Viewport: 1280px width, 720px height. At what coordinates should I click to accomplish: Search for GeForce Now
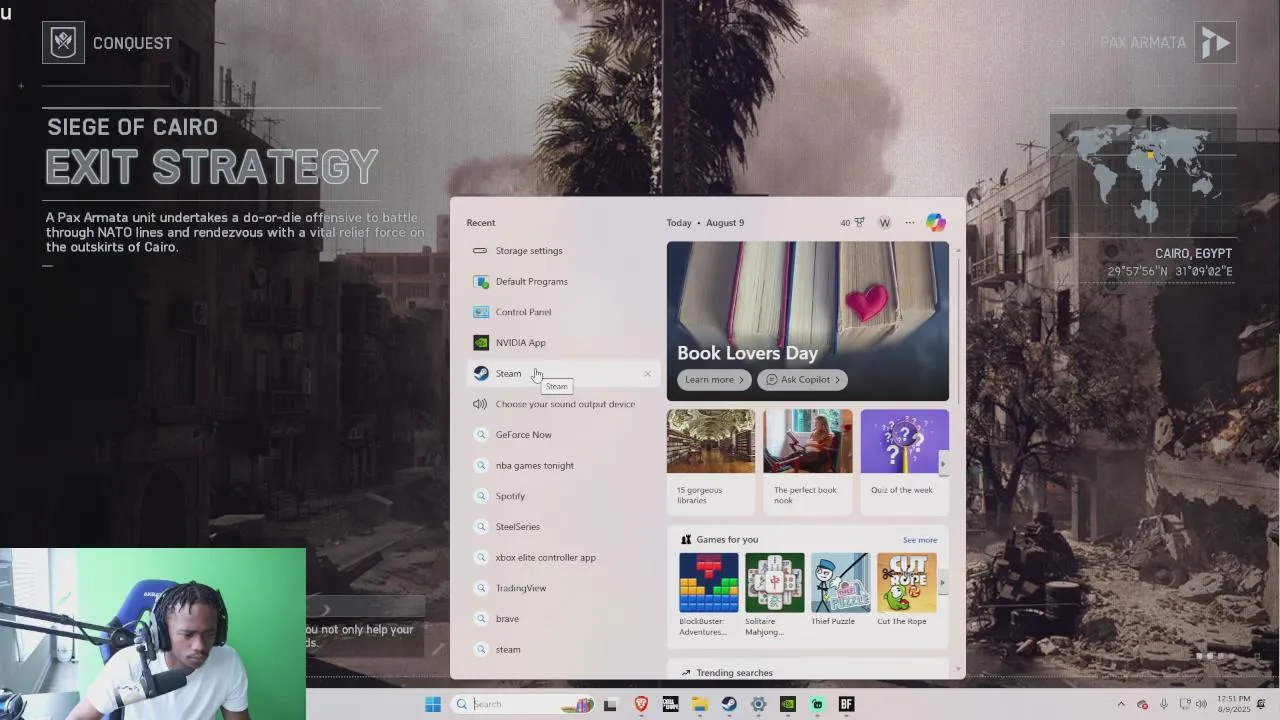point(562,435)
